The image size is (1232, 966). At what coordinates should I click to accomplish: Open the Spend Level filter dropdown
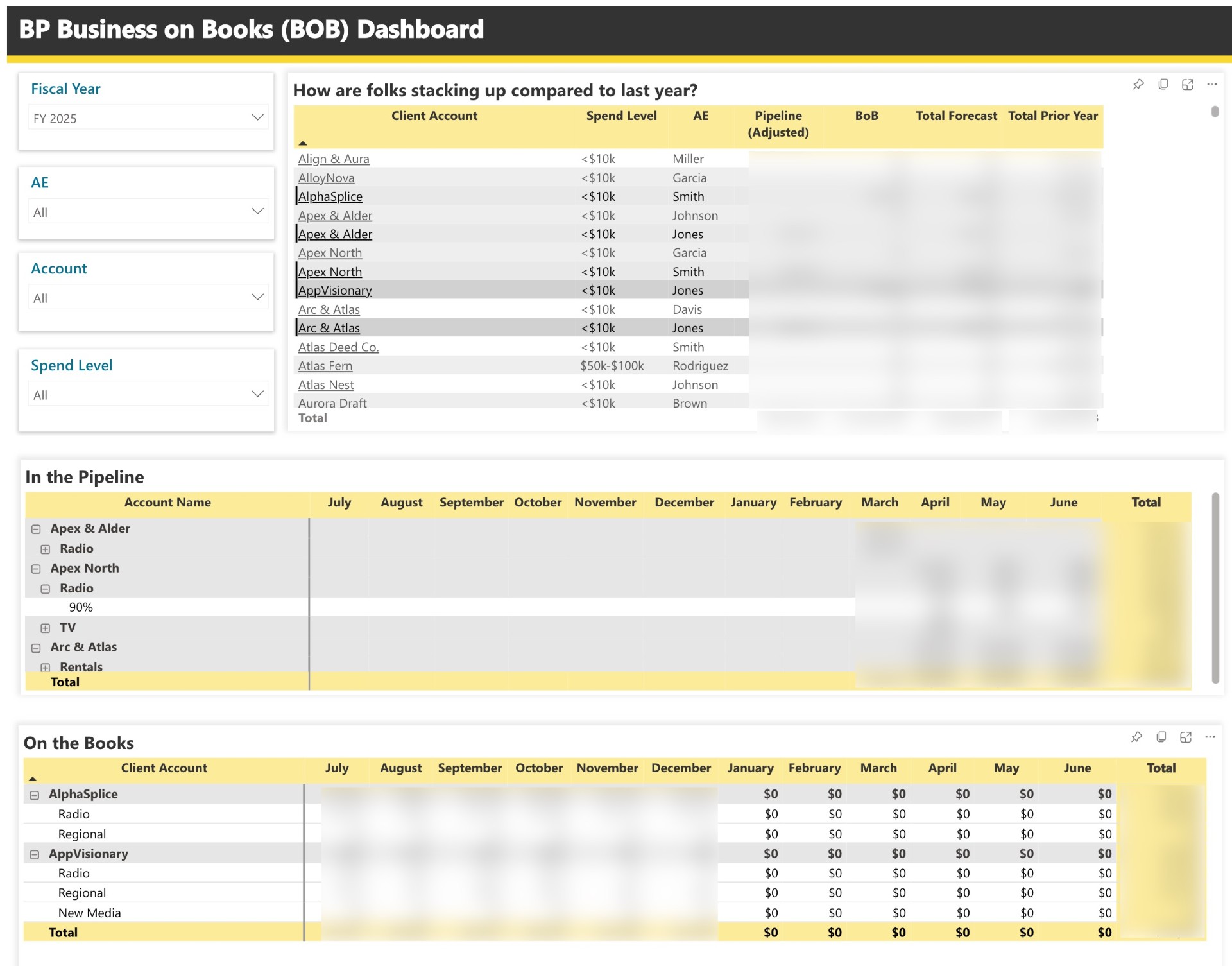(x=148, y=395)
